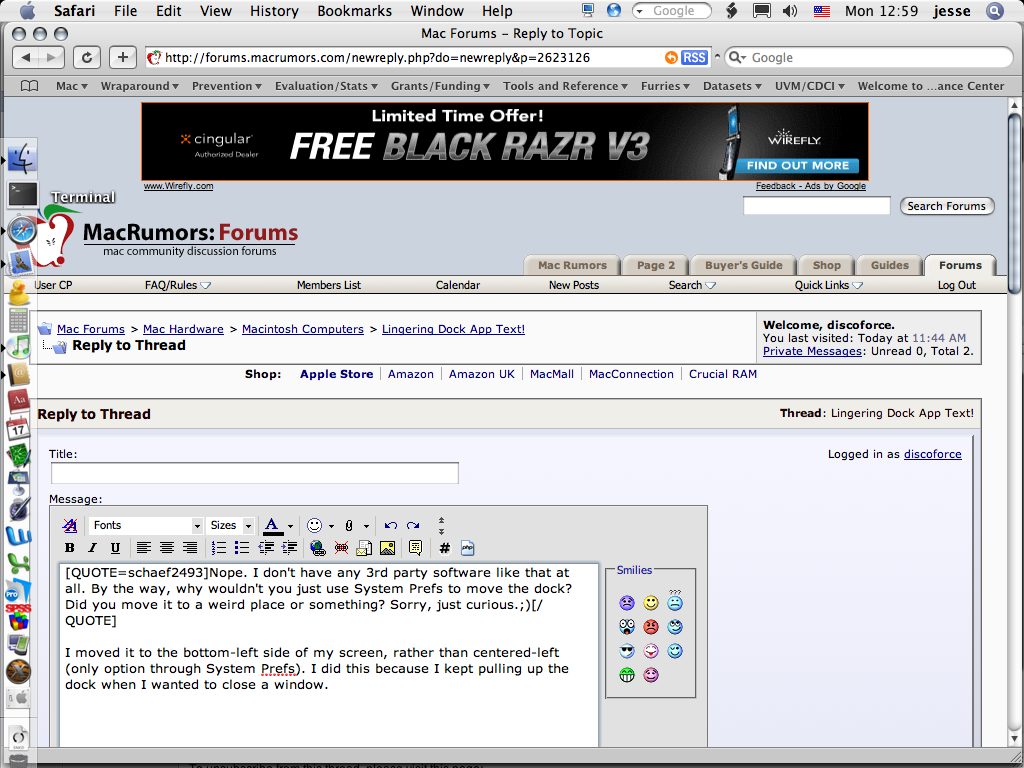1024x768 pixels.
Task: Wrap selection in quote tags icon
Action: 415,548
